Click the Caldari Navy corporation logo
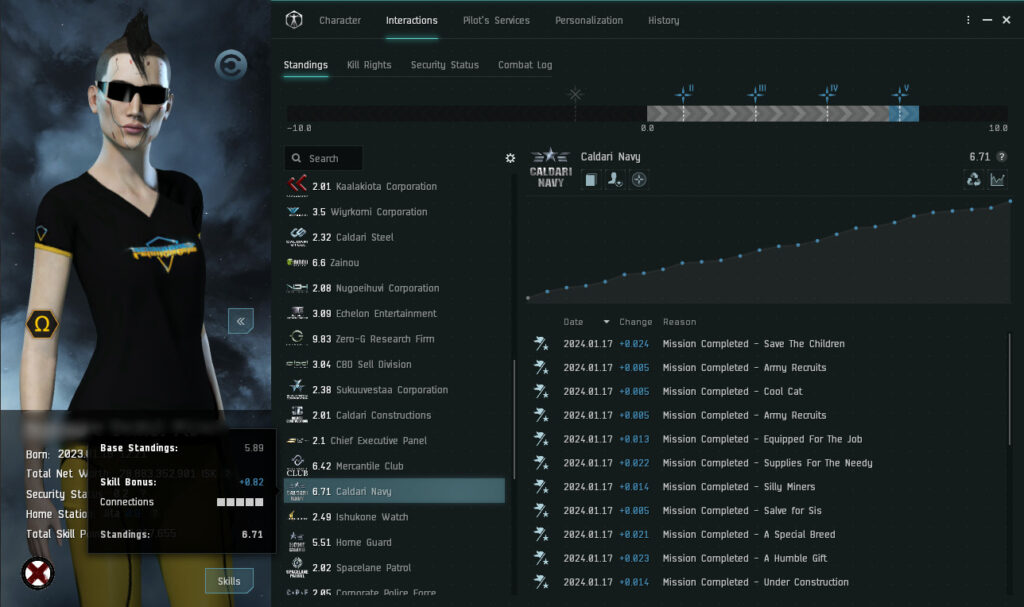 (551, 169)
